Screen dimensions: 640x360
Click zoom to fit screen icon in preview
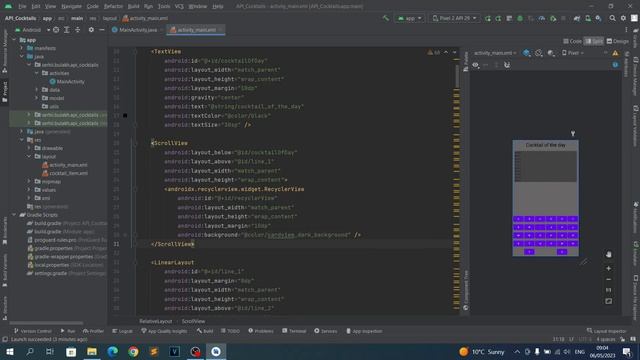pyautogui.click(x=609, y=301)
